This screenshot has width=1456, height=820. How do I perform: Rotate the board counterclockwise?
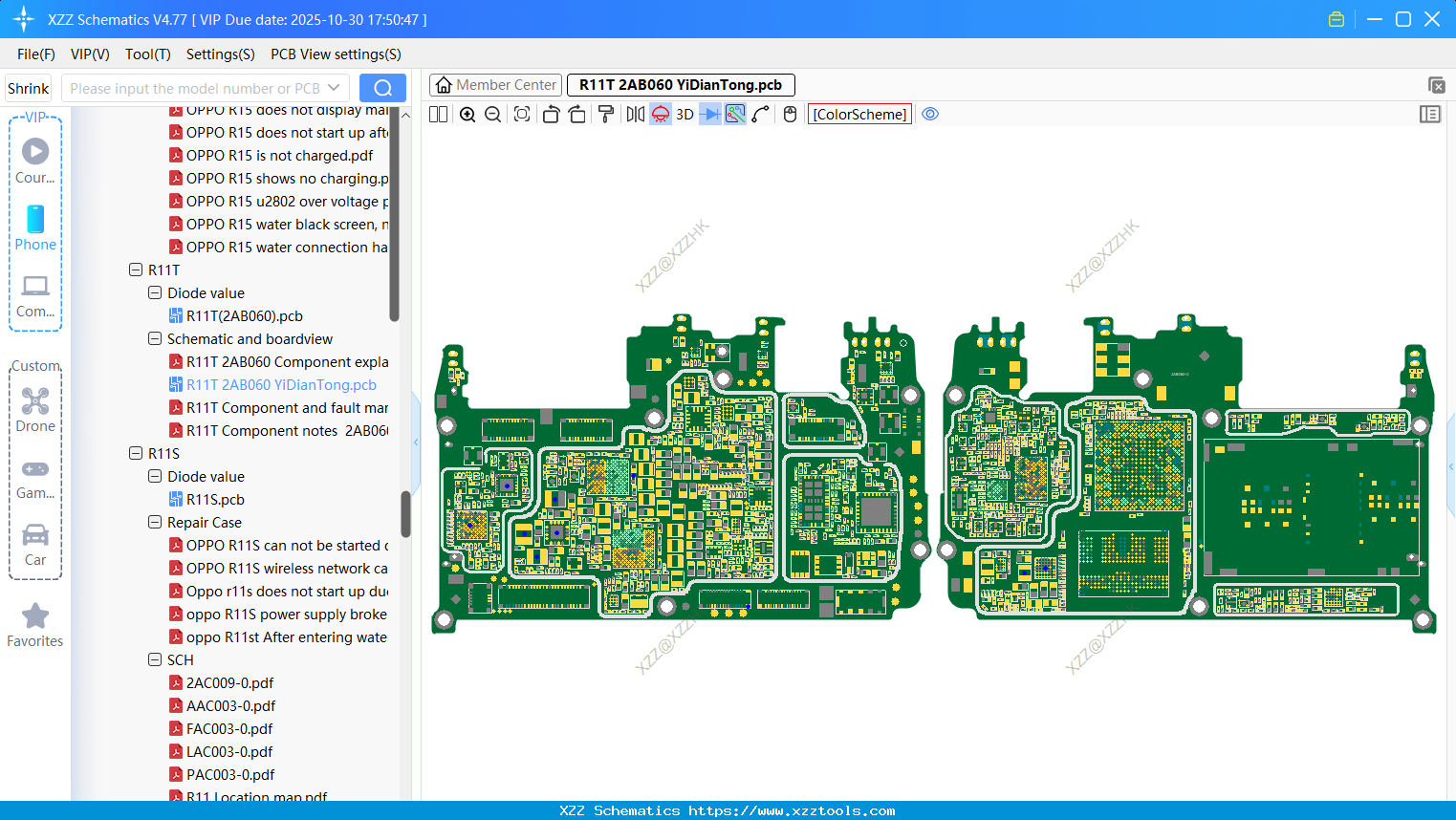(x=551, y=114)
